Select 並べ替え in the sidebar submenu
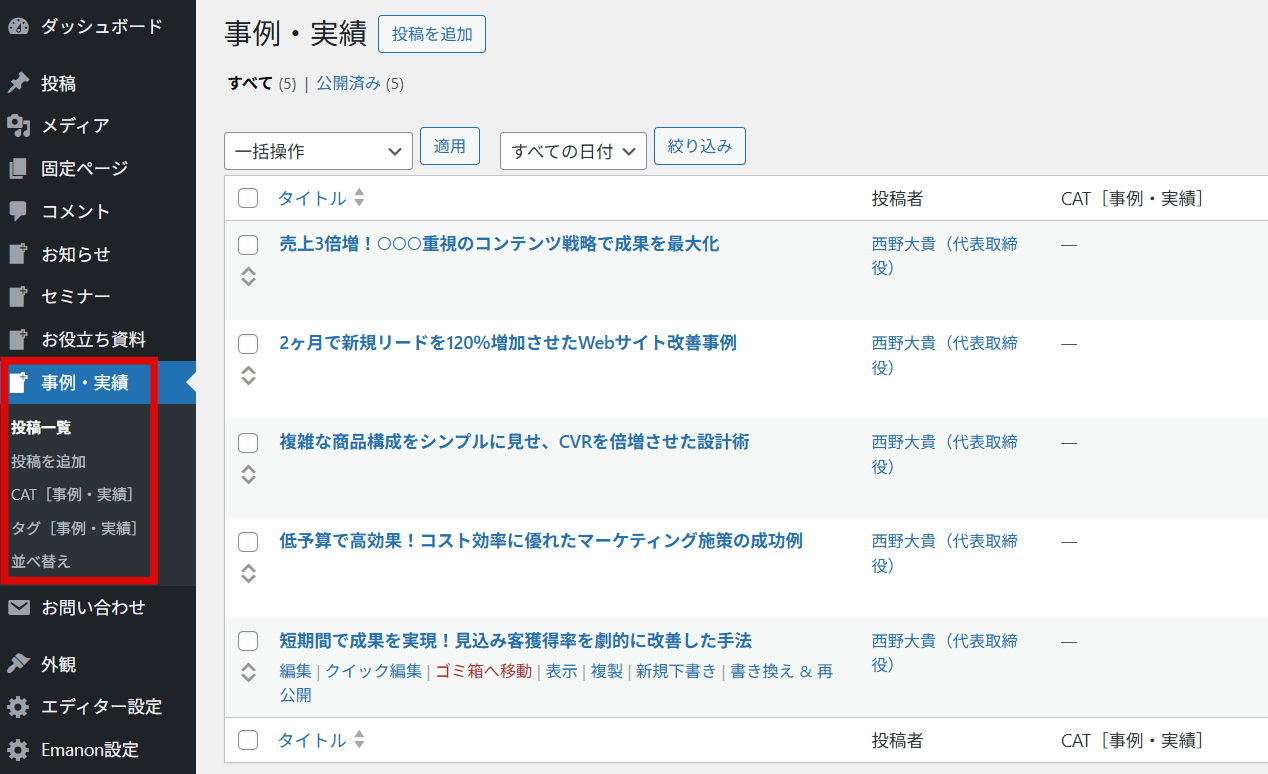Image resolution: width=1268 pixels, height=774 pixels. [41, 561]
